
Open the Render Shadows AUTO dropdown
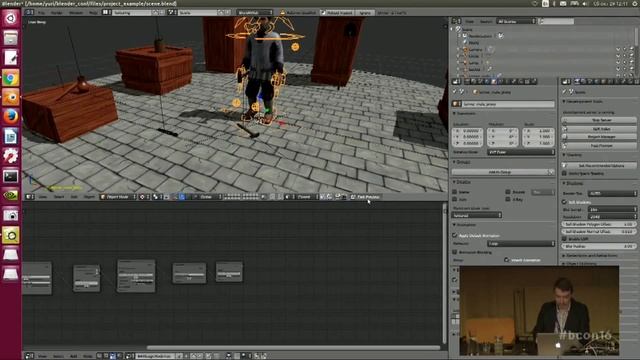point(612,193)
